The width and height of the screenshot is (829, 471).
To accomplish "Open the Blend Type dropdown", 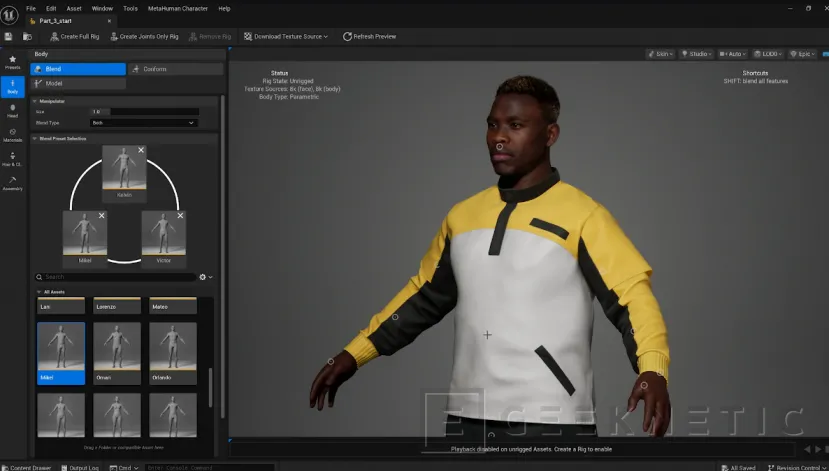I will coord(144,123).
